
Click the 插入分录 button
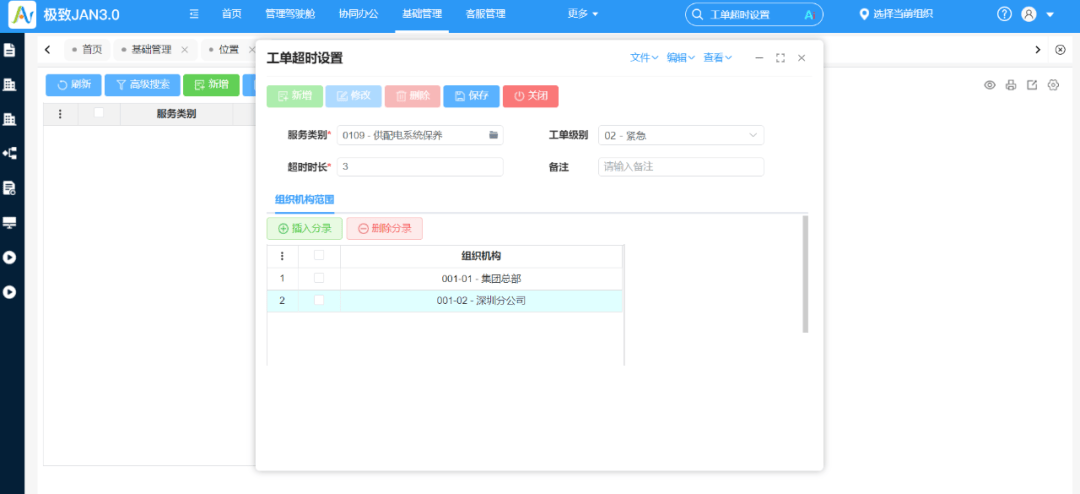pos(304,229)
